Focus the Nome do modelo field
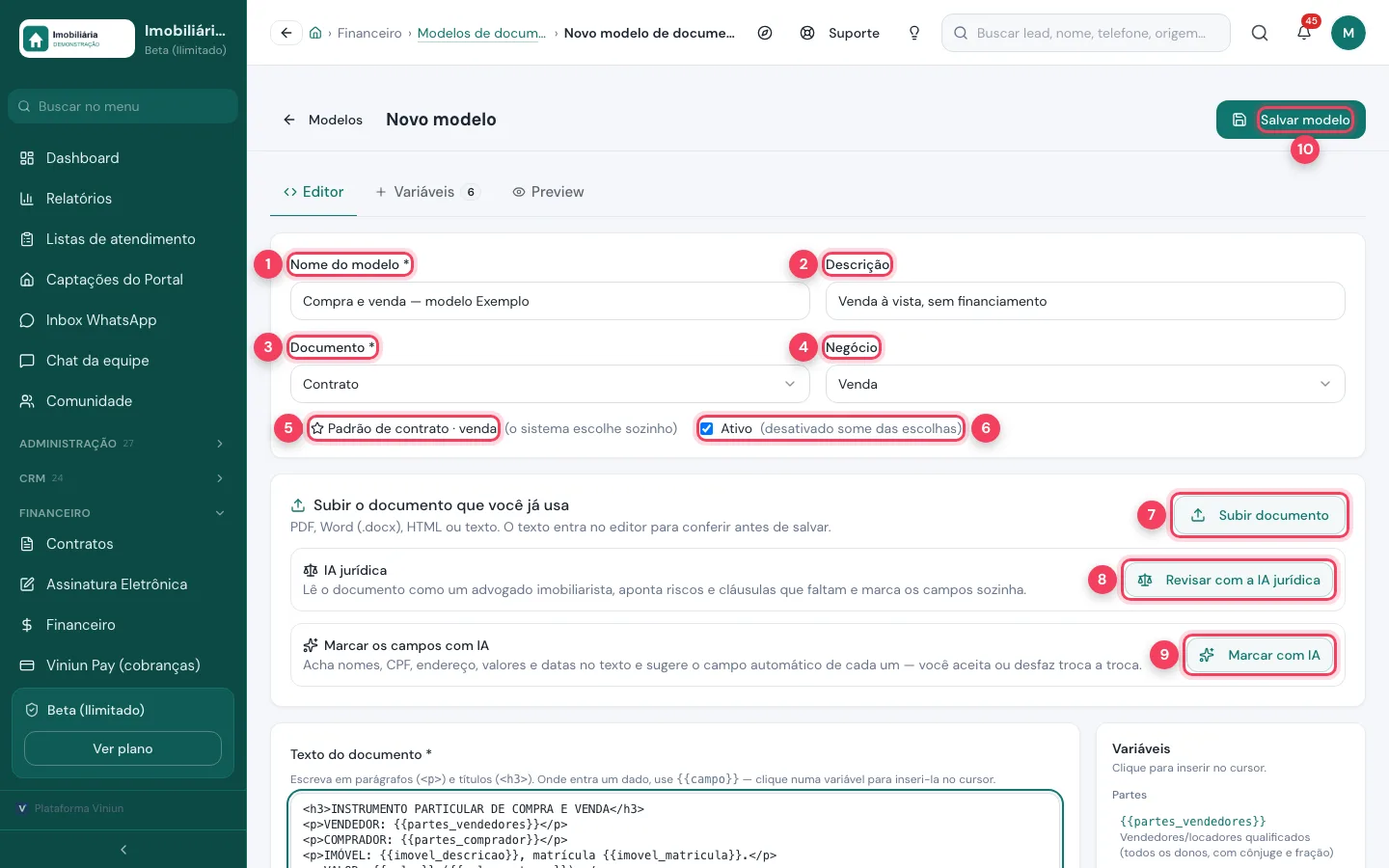Image resolution: width=1389 pixels, height=868 pixels. click(x=550, y=301)
